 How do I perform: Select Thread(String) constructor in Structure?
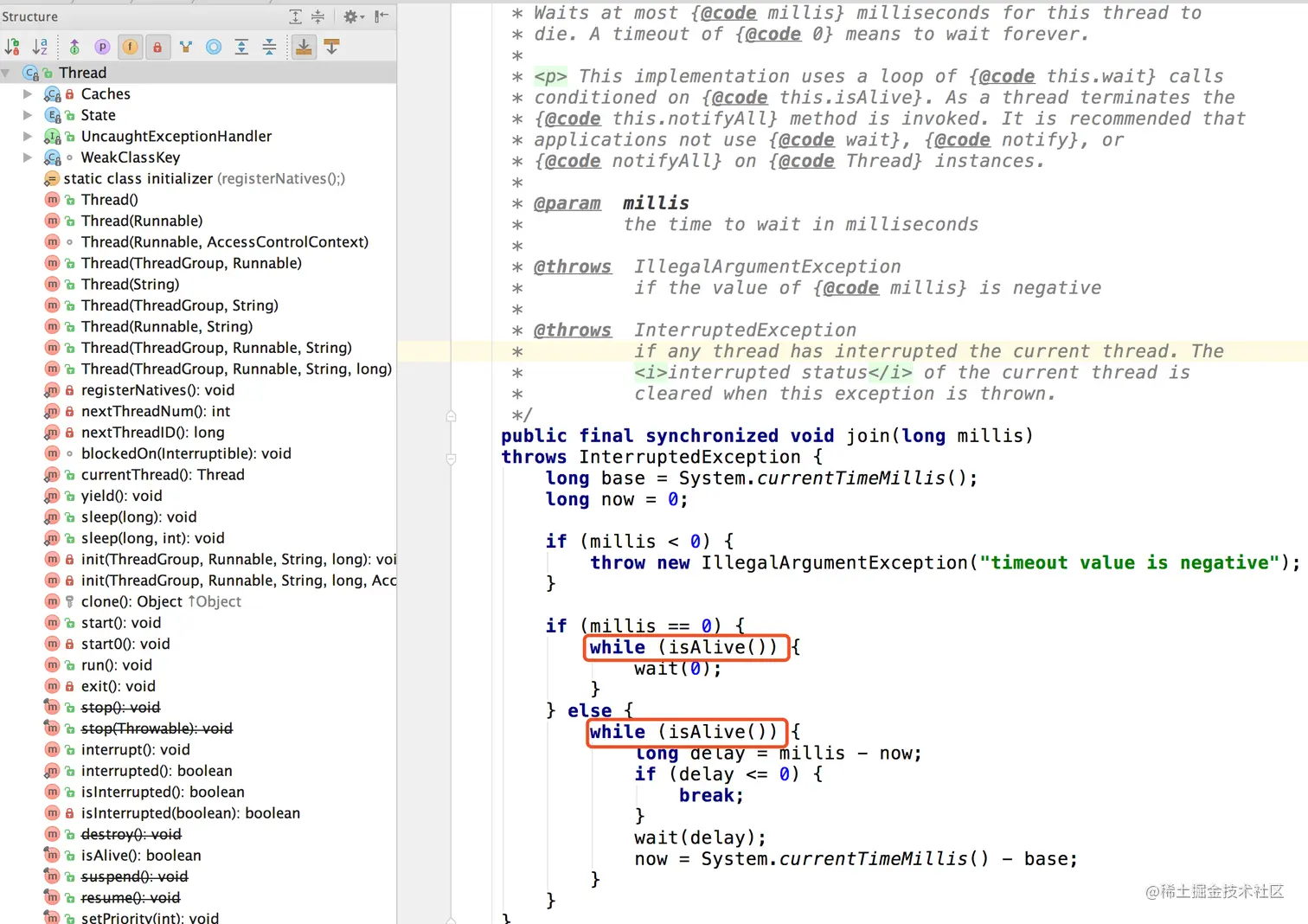(131, 285)
